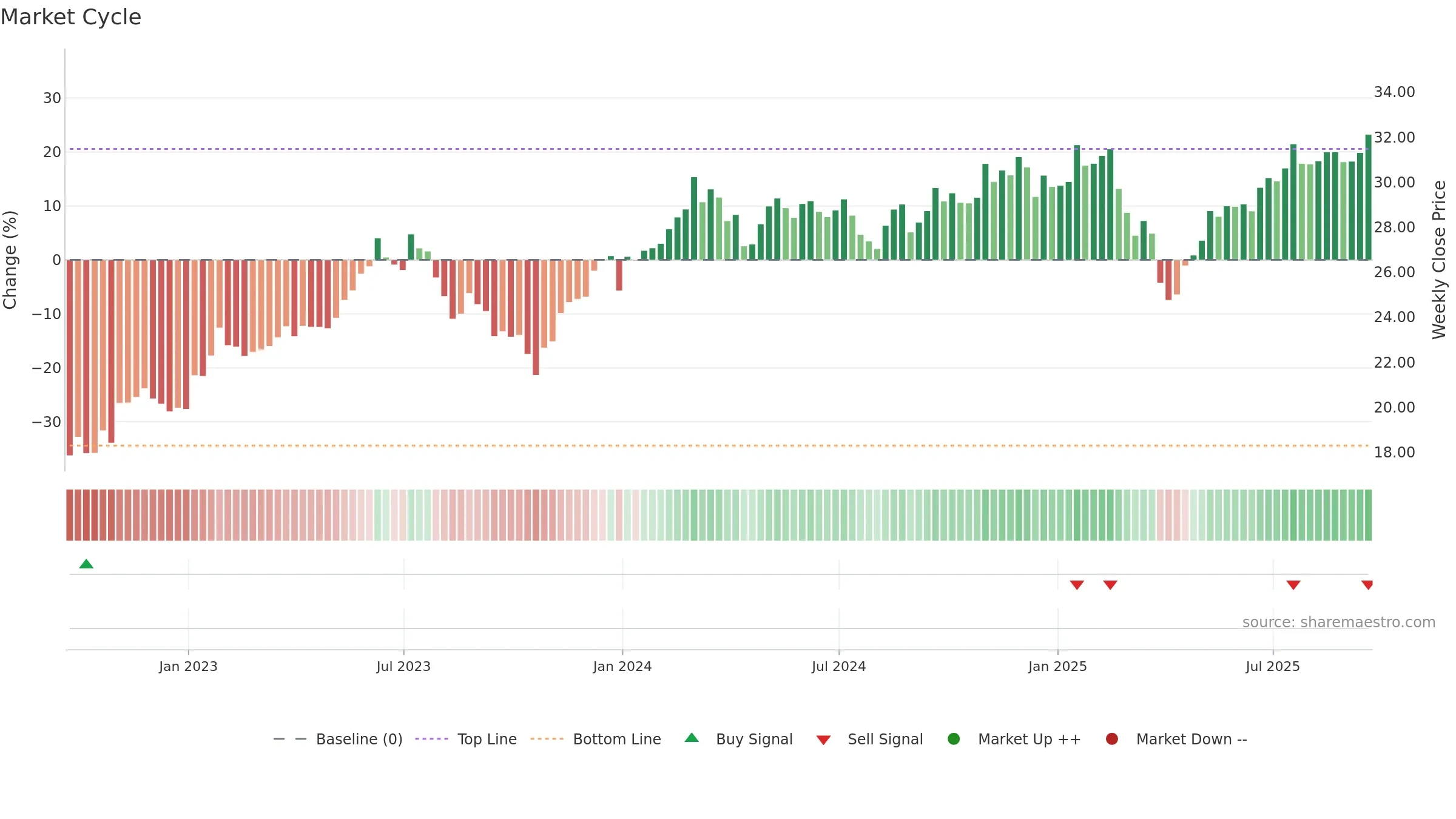The width and height of the screenshot is (1456, 819).
Task: Click the 22.00 price axis label
Action: click(x=1394, y=363)
